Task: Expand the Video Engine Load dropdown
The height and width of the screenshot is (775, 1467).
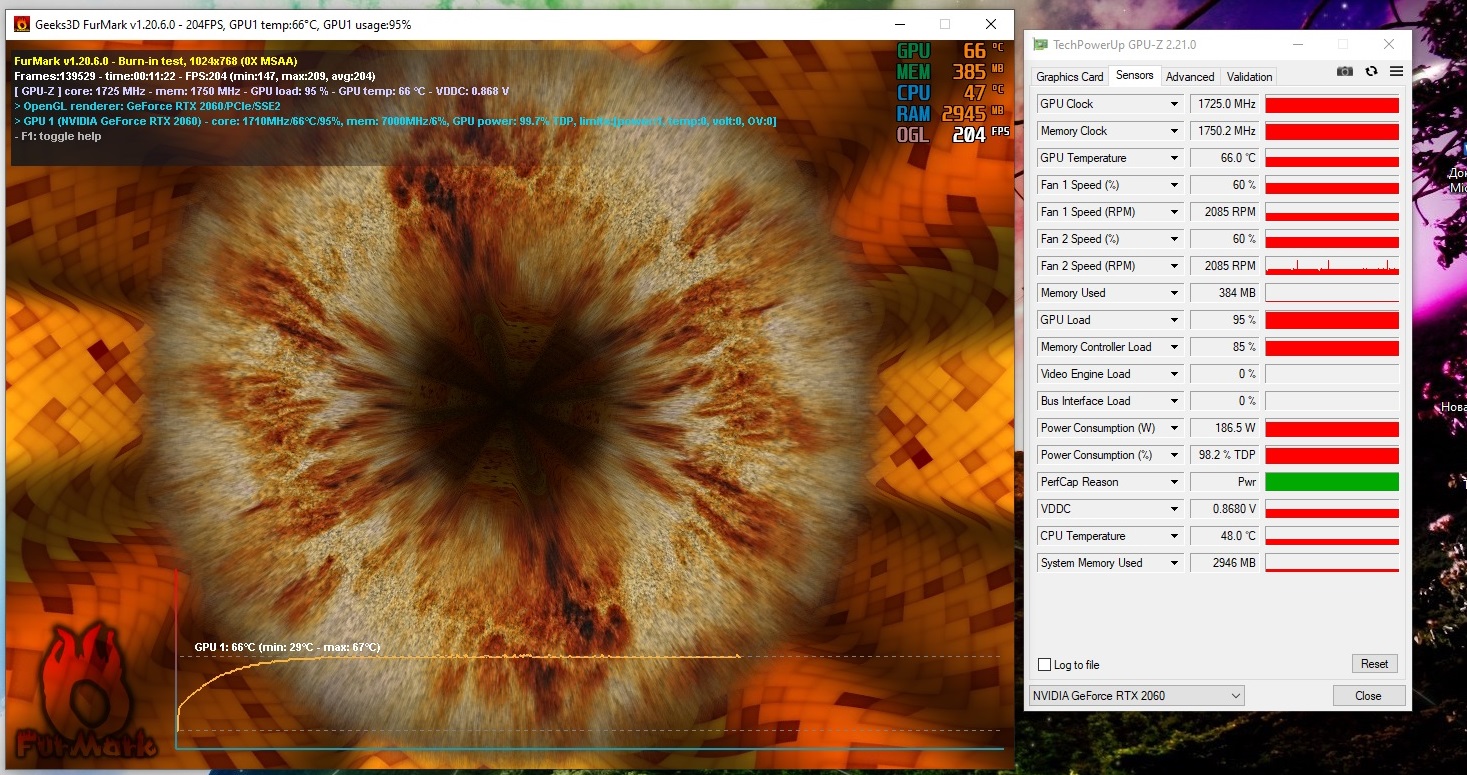Action: (x=1174, y=374)
